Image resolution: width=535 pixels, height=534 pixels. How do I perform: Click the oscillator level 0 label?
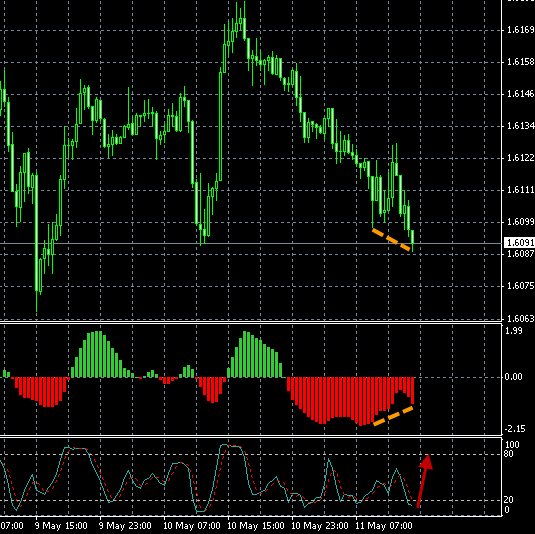pyautogui.click(x=507, y=510)
